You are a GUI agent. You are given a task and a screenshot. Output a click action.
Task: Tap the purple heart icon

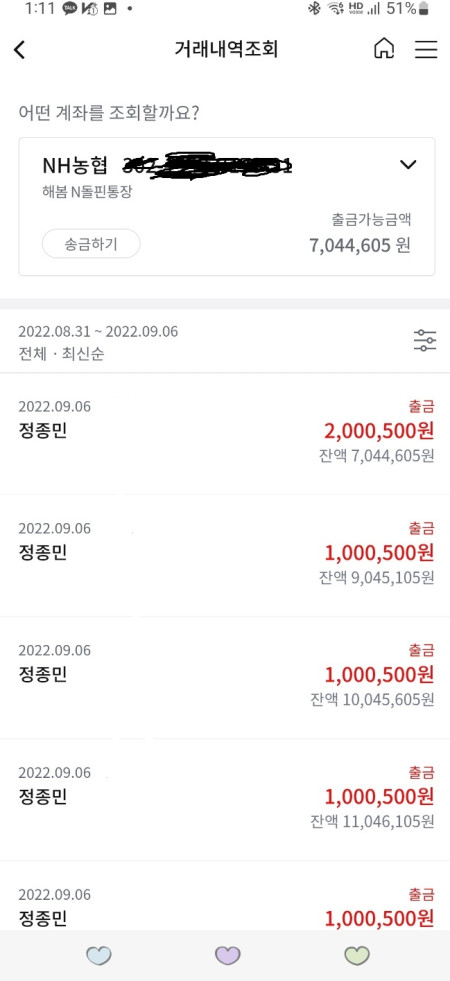(228, 955)
